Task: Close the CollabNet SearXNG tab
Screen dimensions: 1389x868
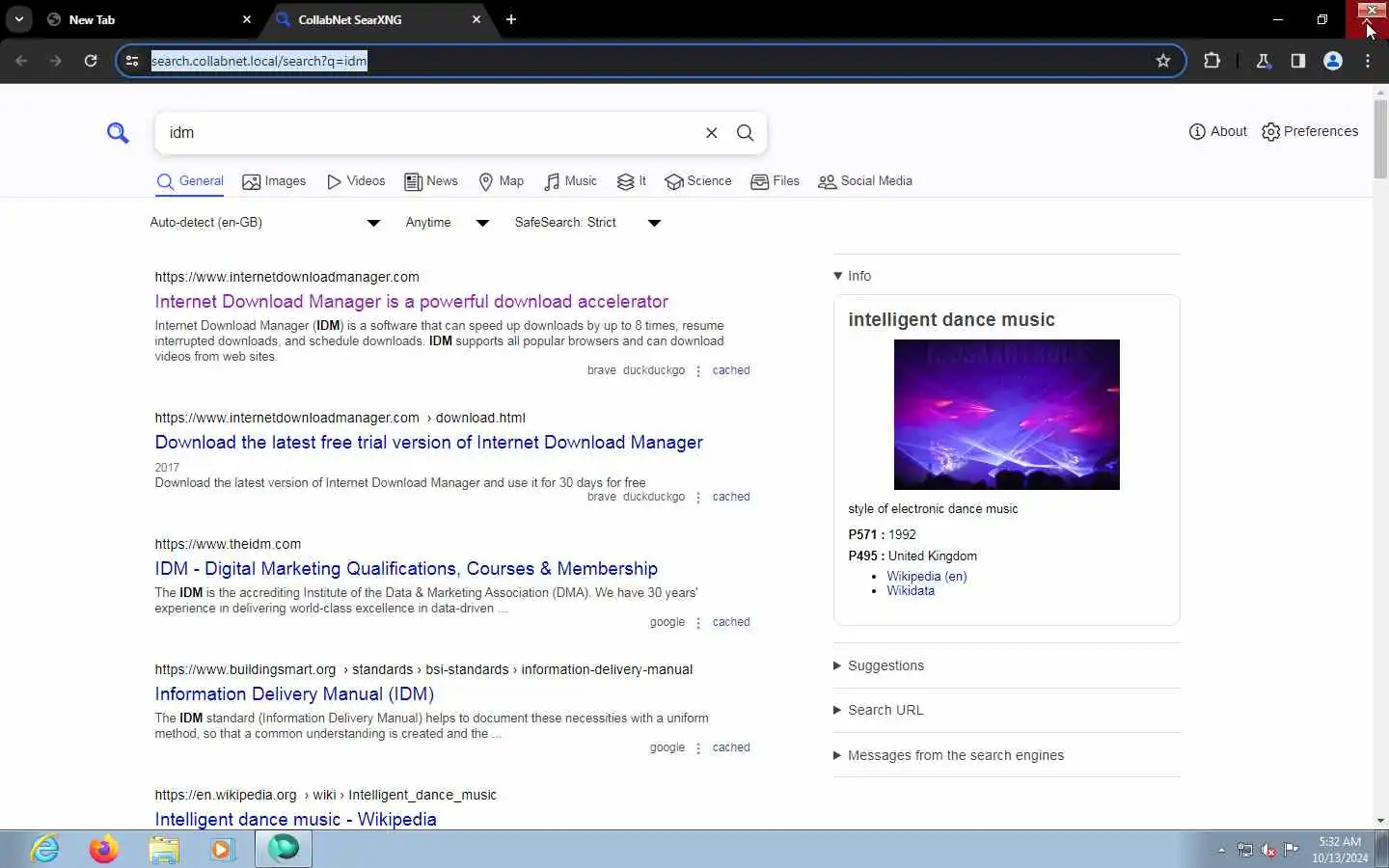Action: [477, 19]
